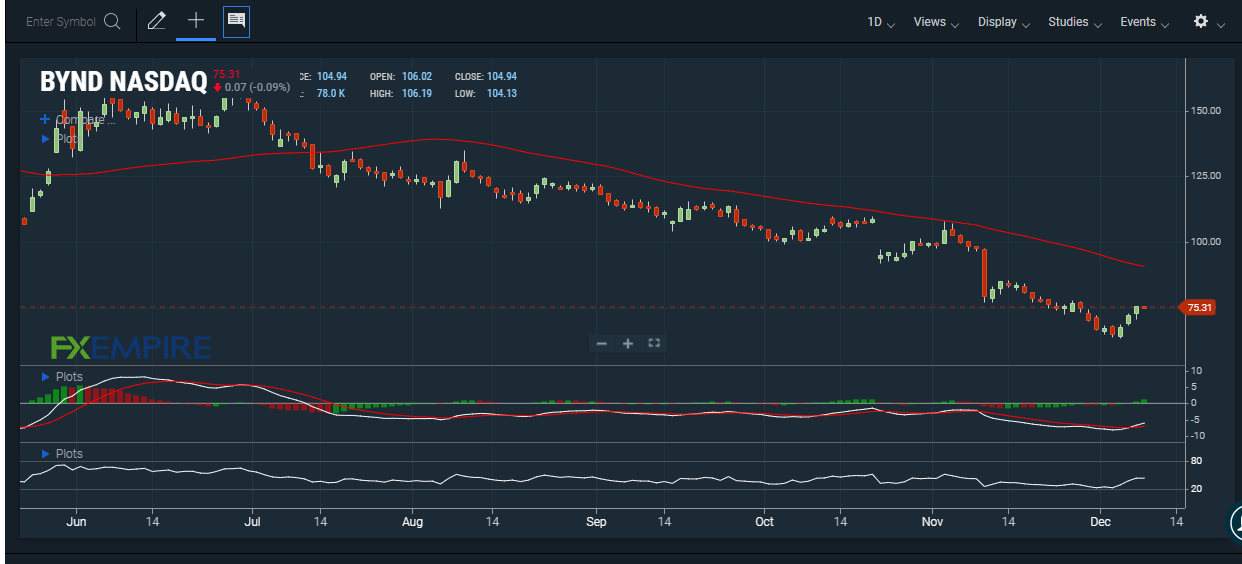Click the LOW value 104.13
The image size is (1242, 564).
point(501,93)
